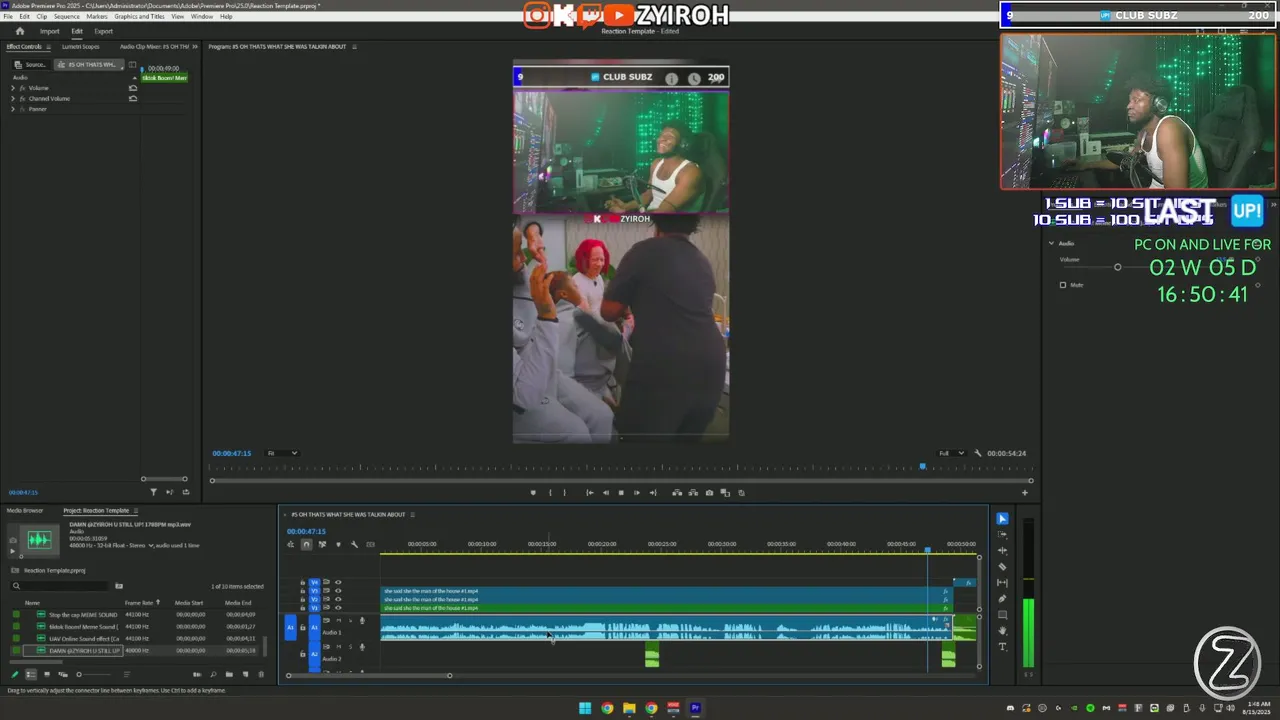Open audio channel format dropdown in Project preview
This screenshot has width=1280, height=720.
tap(151, 546)
